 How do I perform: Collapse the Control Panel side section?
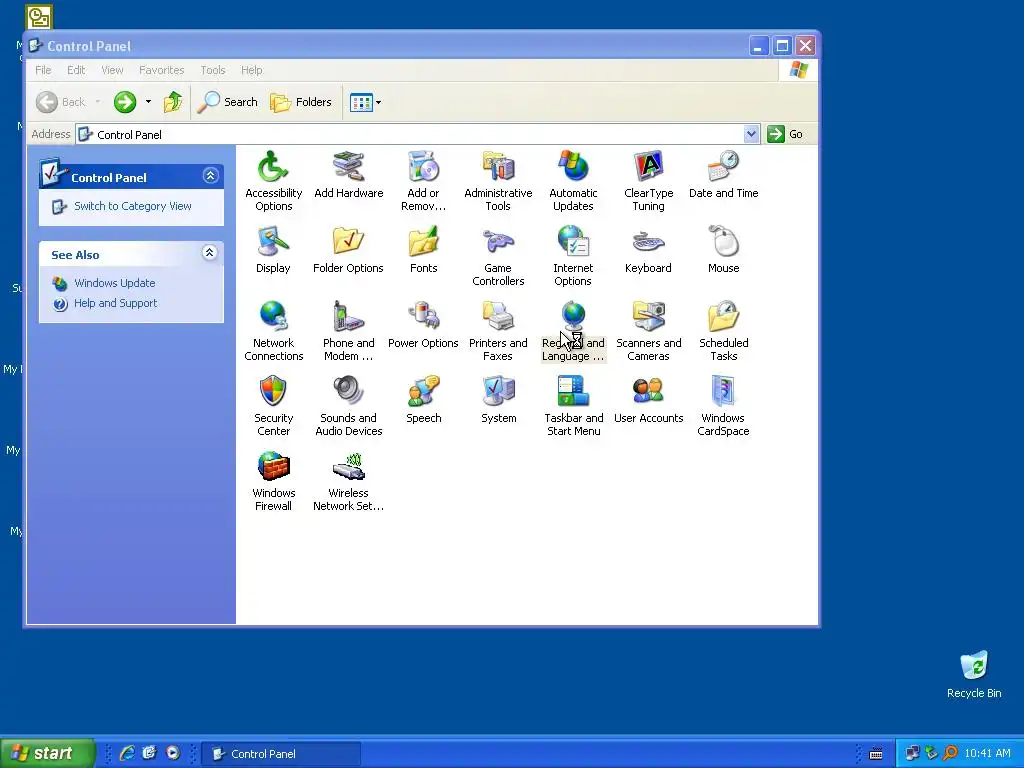(x=210, y=176)
